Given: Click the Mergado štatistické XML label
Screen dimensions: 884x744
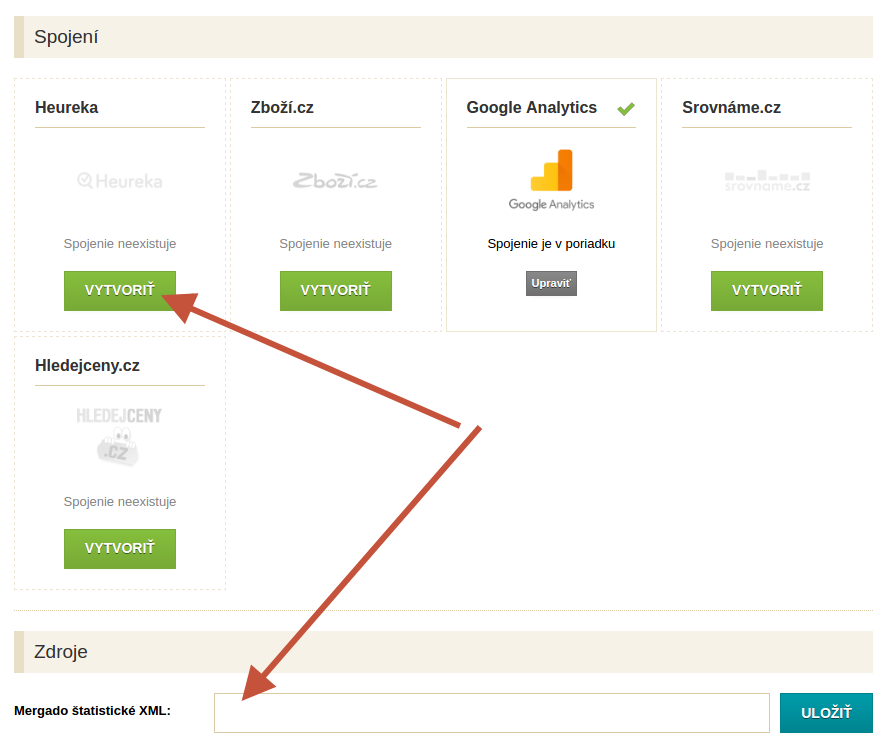Looking at the screenshot, I should [92, 711].
